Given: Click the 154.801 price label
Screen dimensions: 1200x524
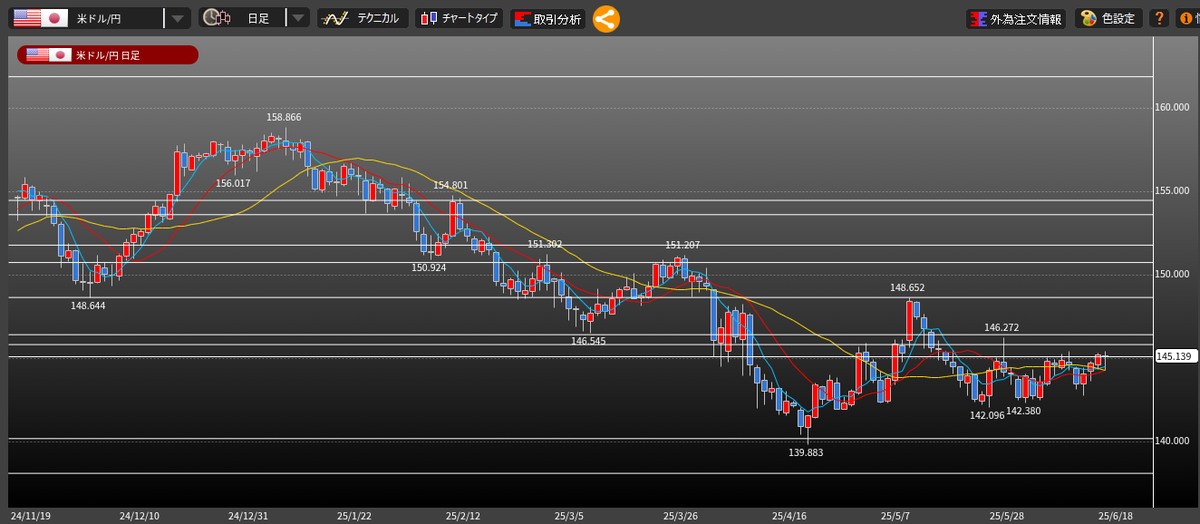Looking at the screenshot, I should pos(450,185).
